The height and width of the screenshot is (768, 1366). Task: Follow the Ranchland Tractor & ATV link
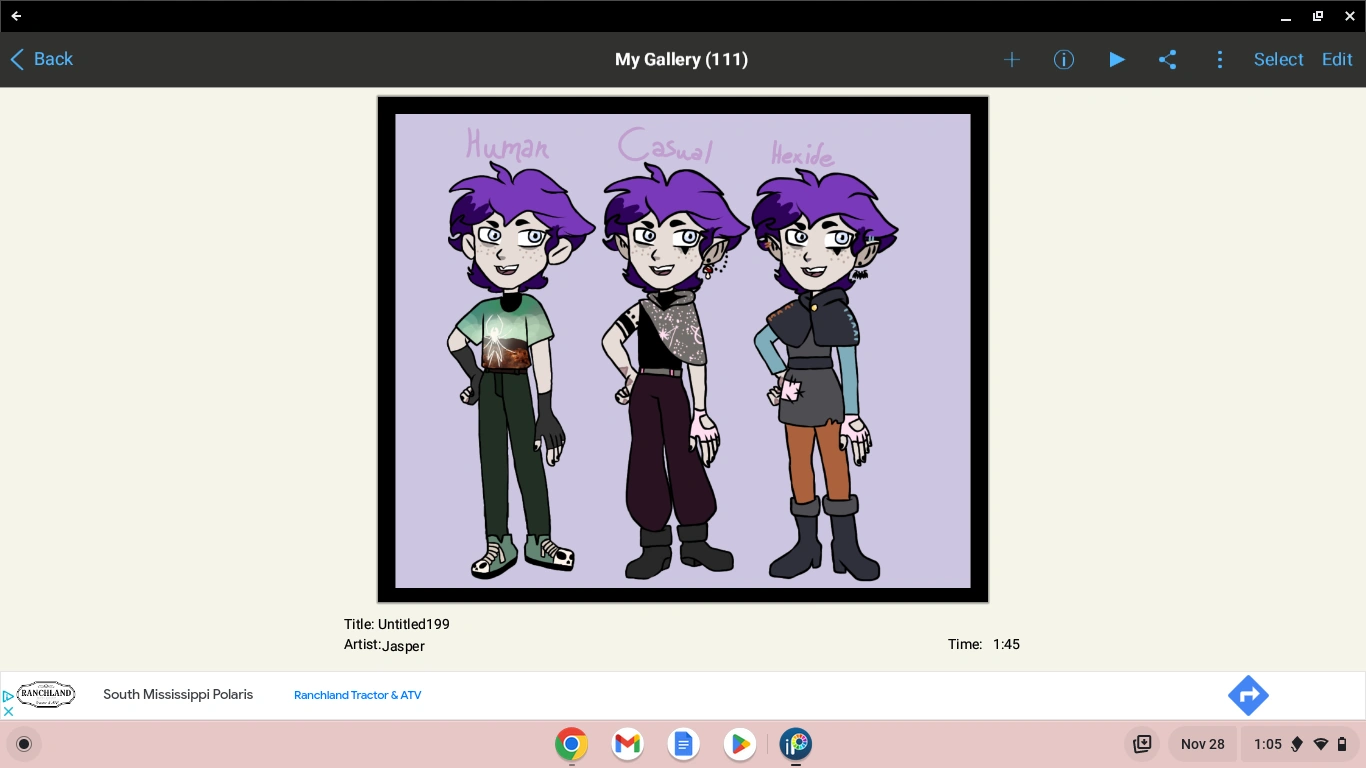[357, 694]
